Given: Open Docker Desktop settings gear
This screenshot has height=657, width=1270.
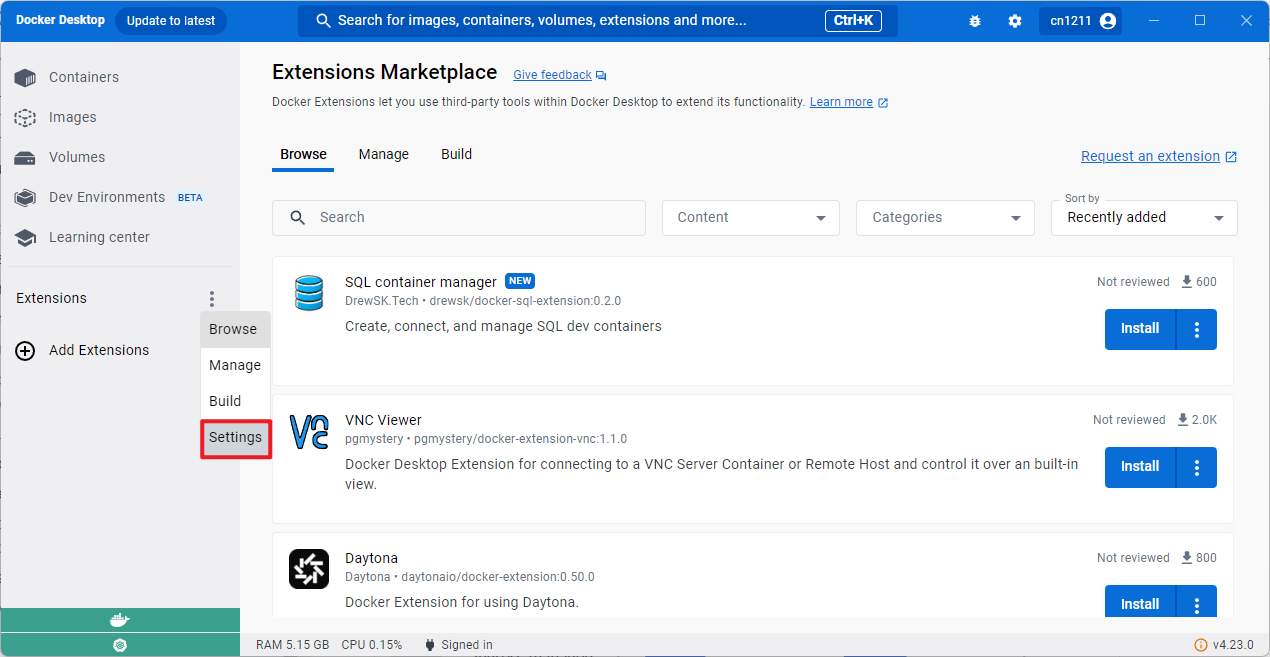Looking at the screenshot, I should 1015,20.
